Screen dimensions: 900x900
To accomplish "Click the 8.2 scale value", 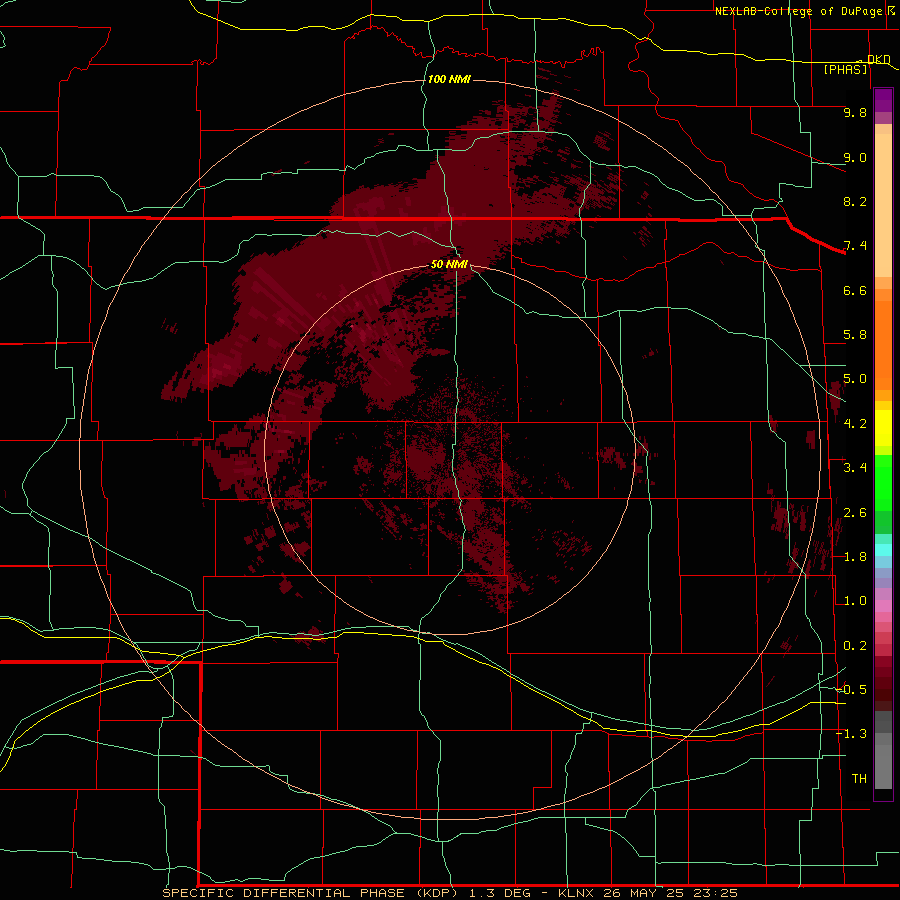I will pyautogui.click(x=855, y=201).
